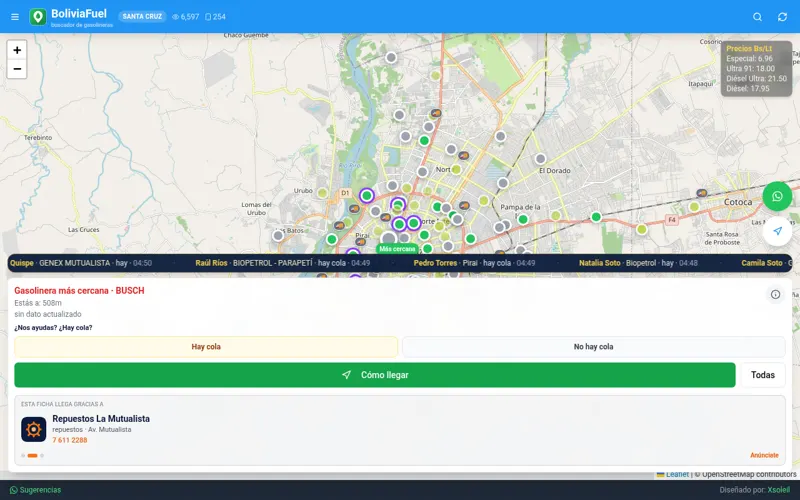800x500 pixels.
Task: Select the first ad carousel dot
Action: coord(23,456)
